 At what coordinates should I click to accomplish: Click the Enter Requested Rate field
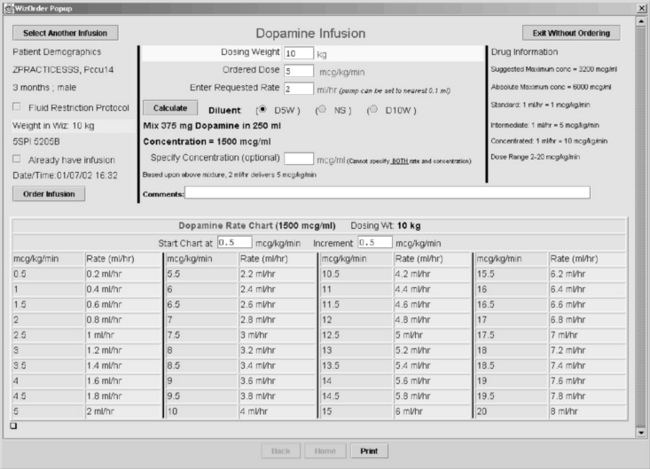tap(298, 89)
